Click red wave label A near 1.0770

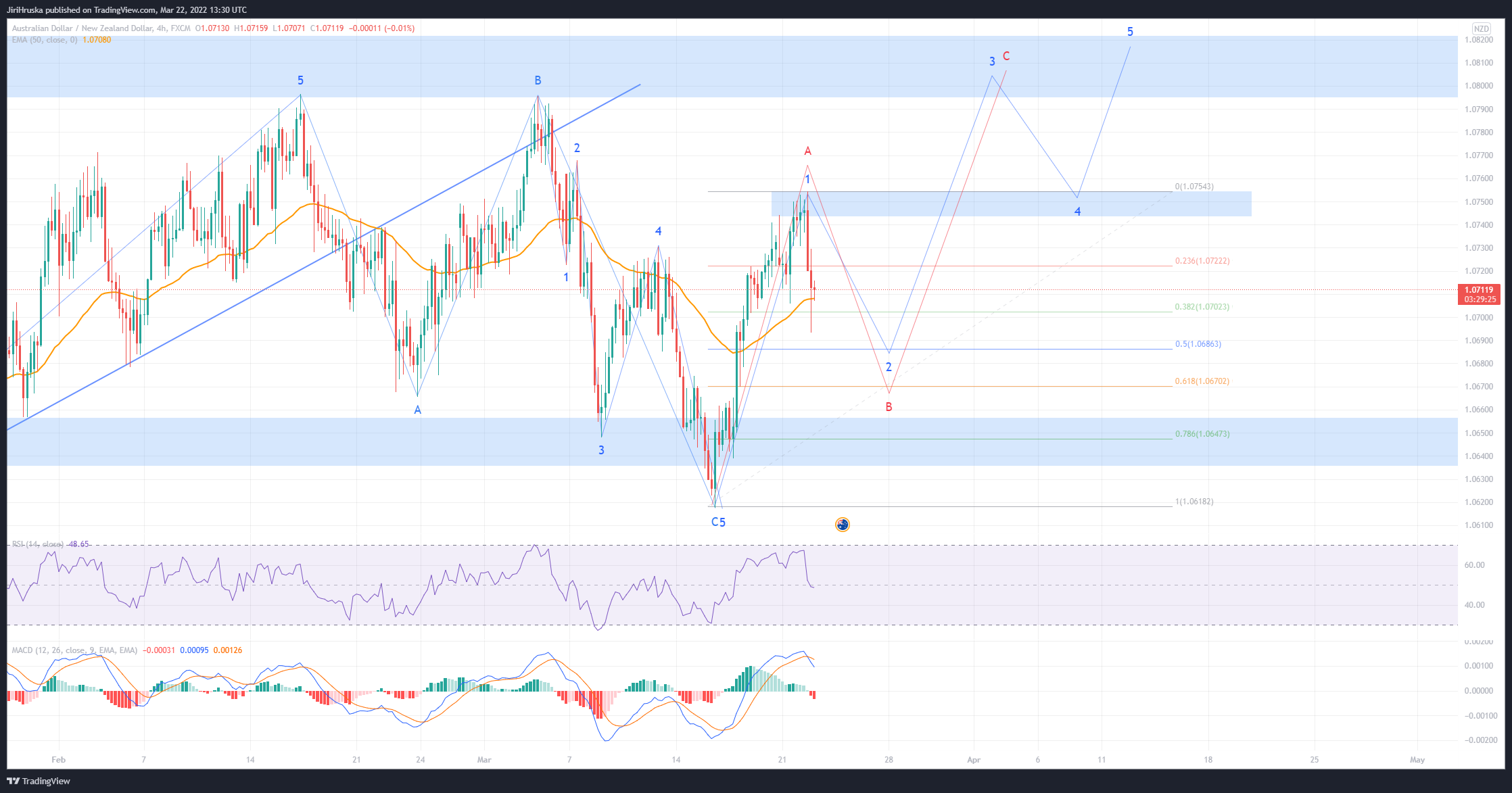coord(807,151)
